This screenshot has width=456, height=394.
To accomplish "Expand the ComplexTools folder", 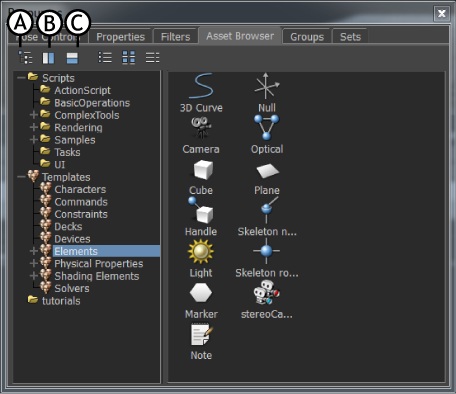I will [34, 115].
